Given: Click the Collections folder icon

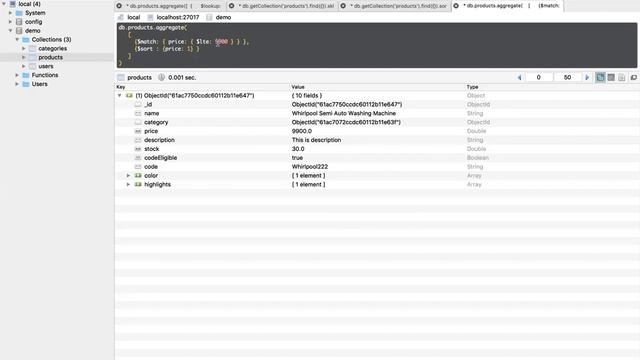Looking at the screenshot, I should tap(26, 40).
